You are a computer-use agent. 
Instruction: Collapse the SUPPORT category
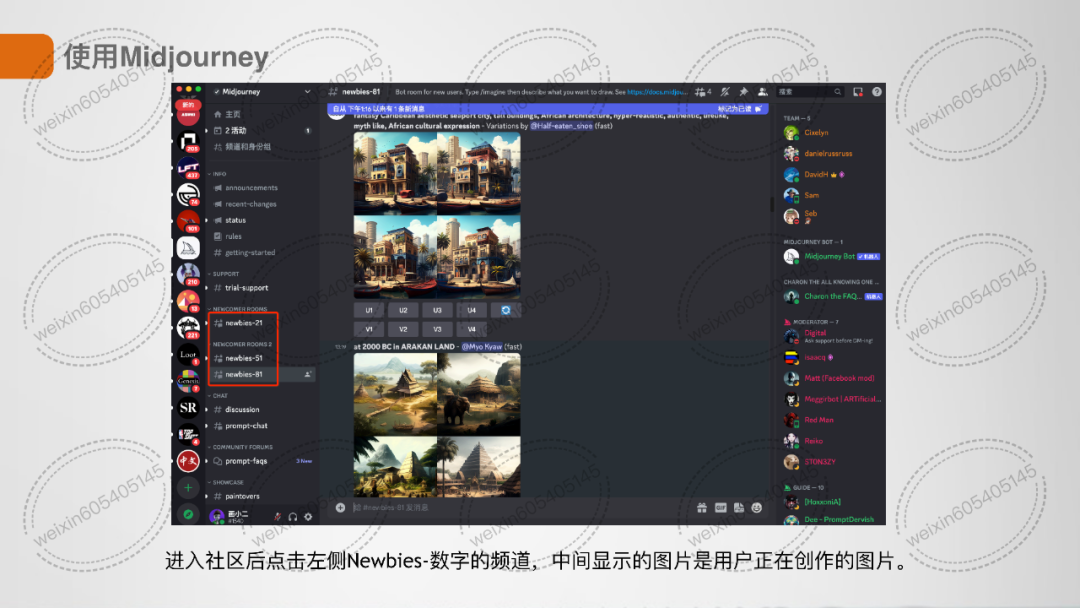coord(225,274)
